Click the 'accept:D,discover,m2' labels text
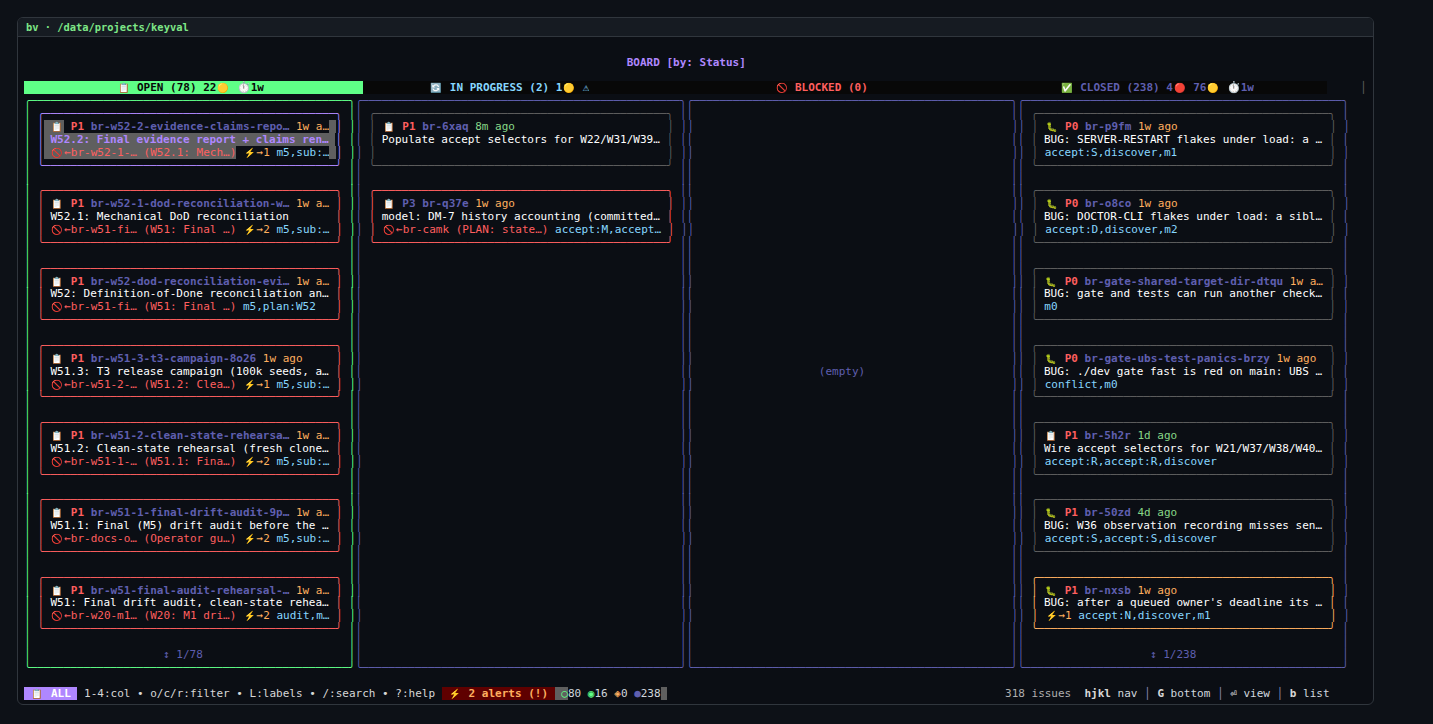Viewport: 1433px width, 724px height. [1111, 230]
